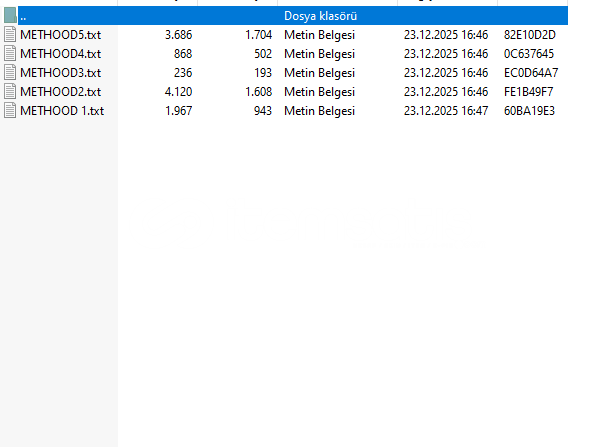Click the 3.686 size value
Image resolution: width=615 pixels, height=447 pixels.
178,35
